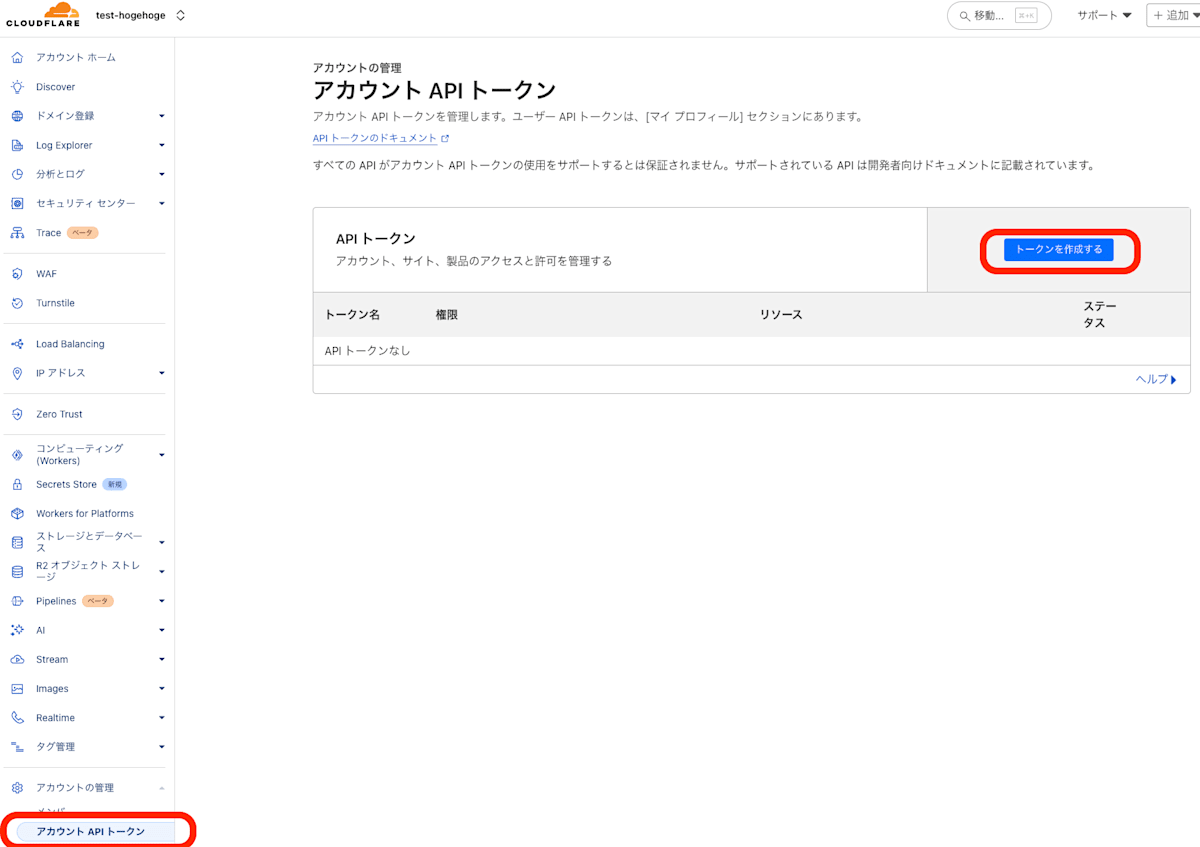
Task: Expand the セキュリティ センター submenu arrow
Action: pyautogui.click(x=162, y=203)
